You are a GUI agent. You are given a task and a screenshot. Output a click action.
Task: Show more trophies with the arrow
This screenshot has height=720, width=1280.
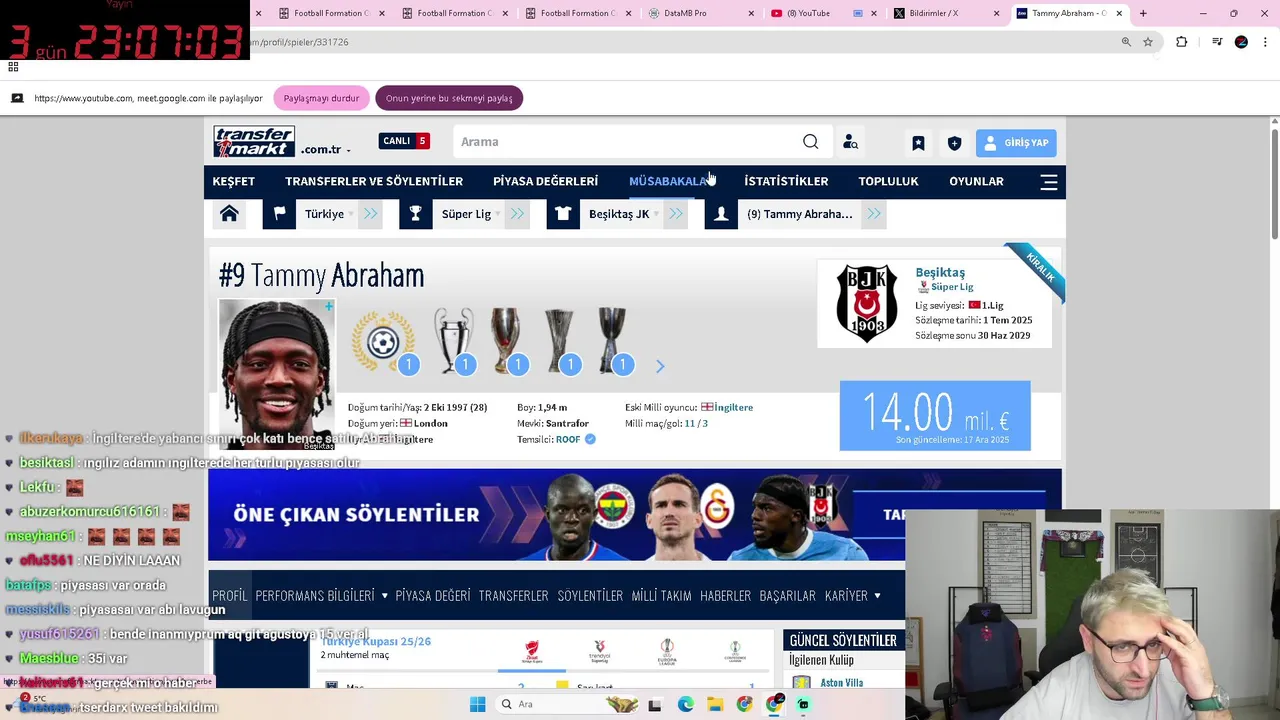point(660,367)
